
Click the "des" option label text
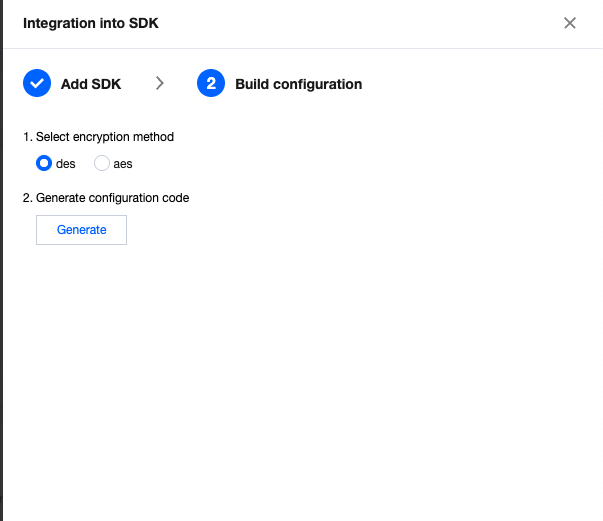(x=67, y=164)
